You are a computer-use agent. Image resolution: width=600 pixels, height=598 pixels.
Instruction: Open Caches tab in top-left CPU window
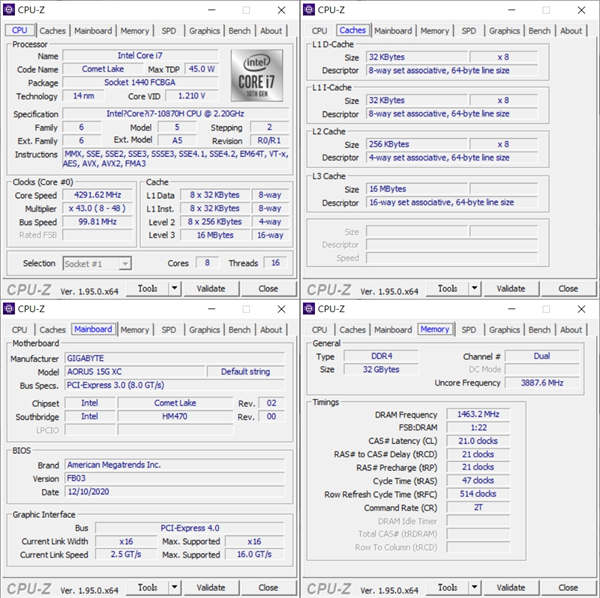coord(52,31)
